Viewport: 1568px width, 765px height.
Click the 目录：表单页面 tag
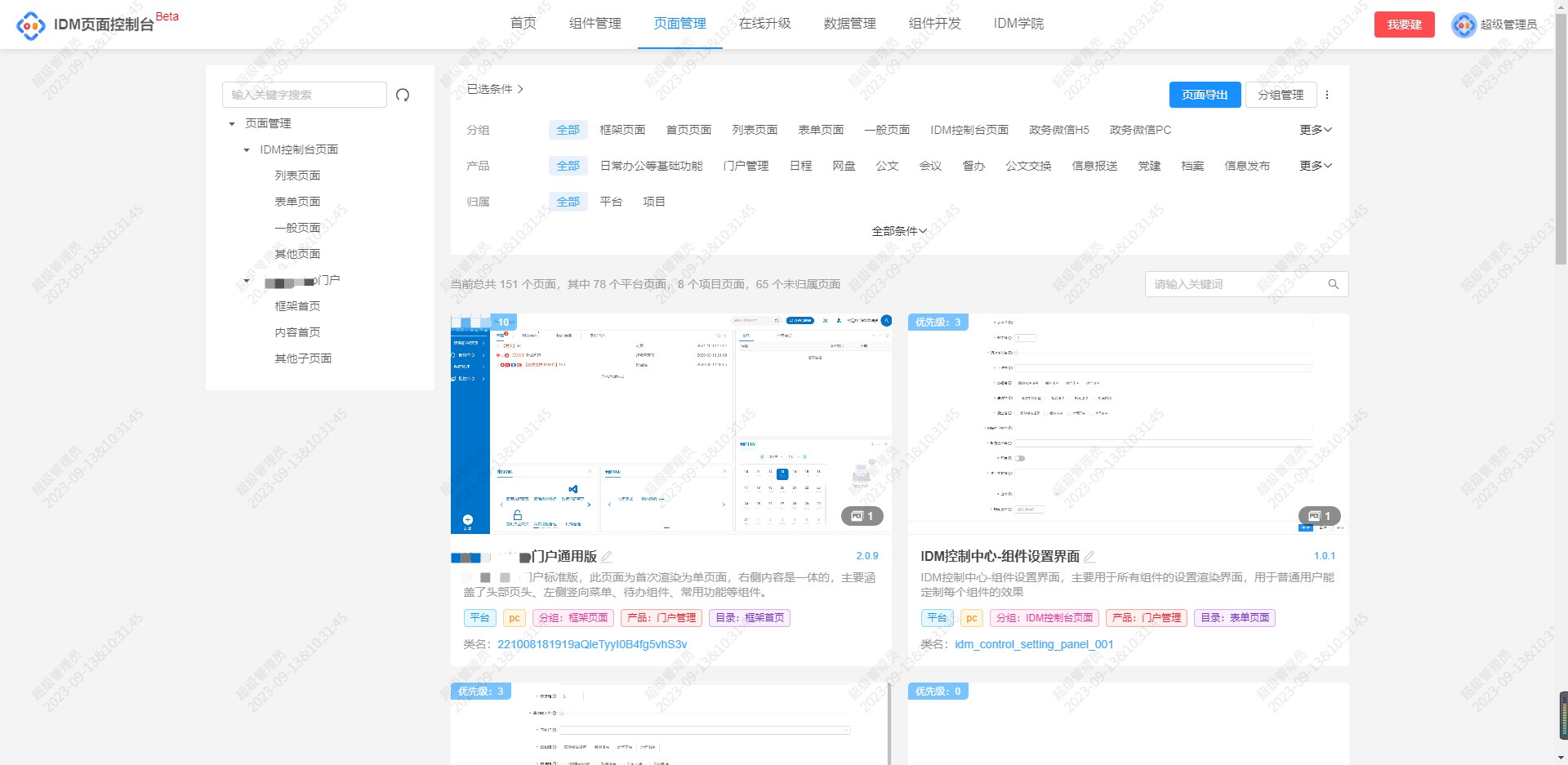[1235, 618]
